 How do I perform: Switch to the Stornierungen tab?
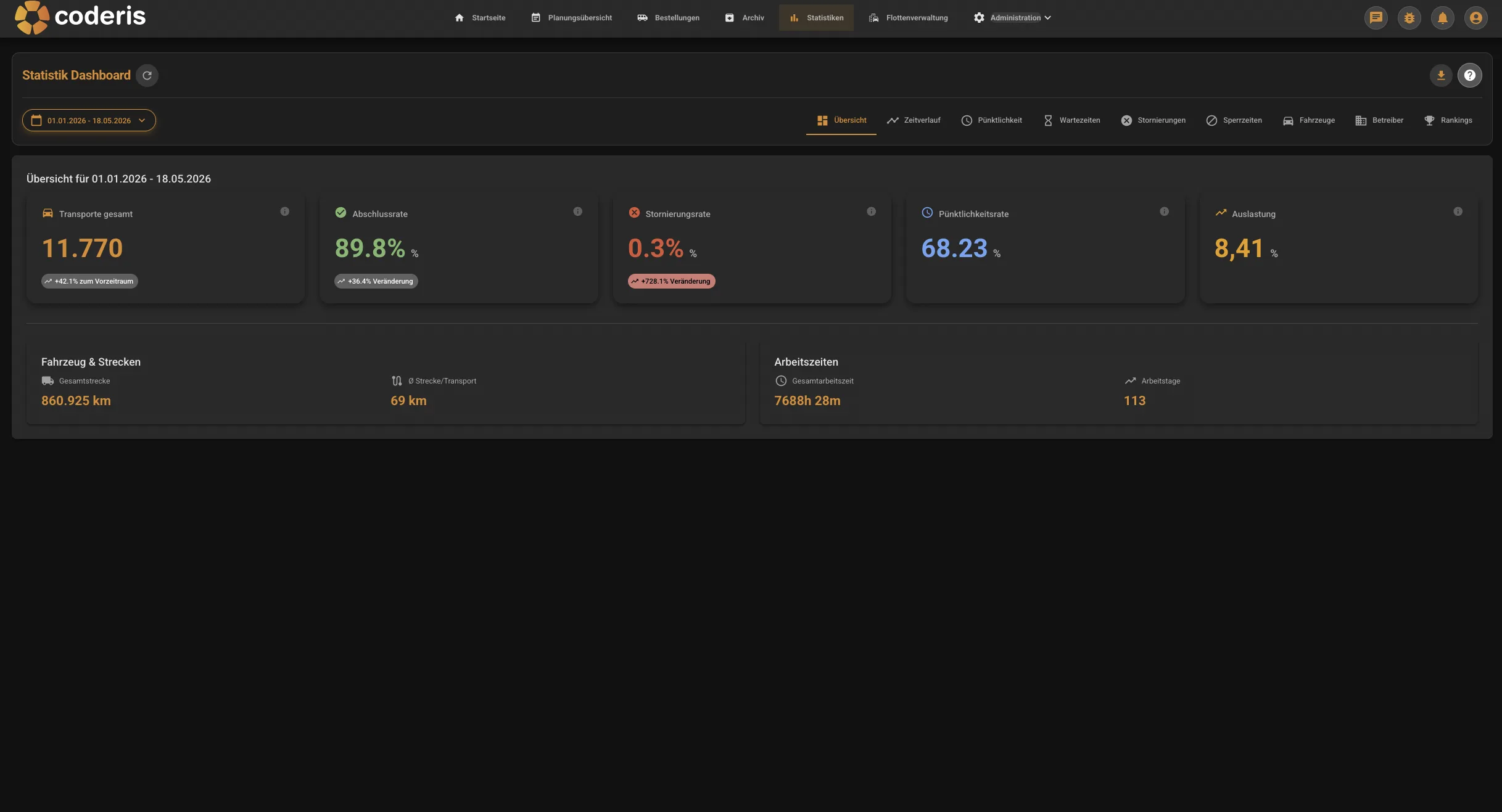pyautogui.click(x=1153, y=120)
